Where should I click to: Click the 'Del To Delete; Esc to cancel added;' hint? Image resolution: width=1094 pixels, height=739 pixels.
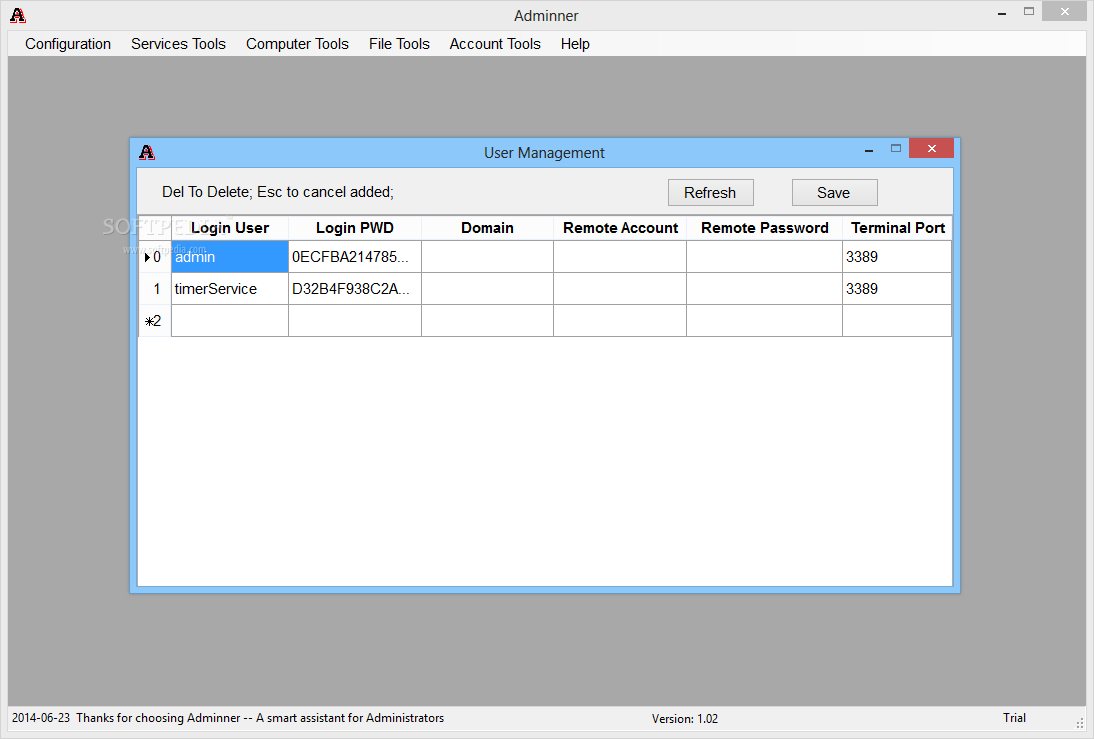pyautogui.click(x=278, y=192)
